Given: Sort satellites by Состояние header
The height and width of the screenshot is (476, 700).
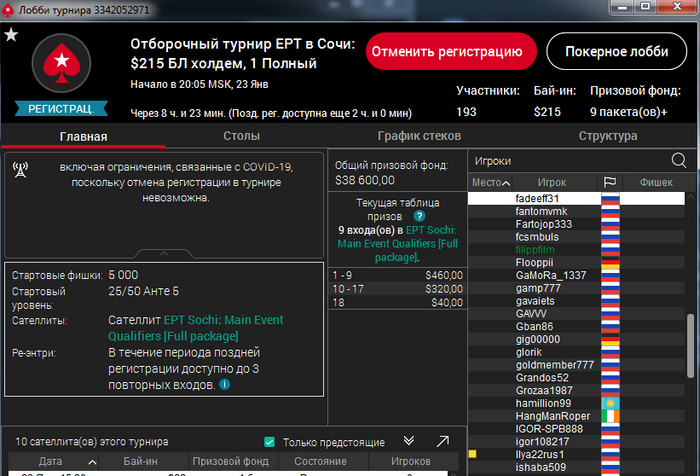Looking at the screenshot, I should click(x=323, y=461).
